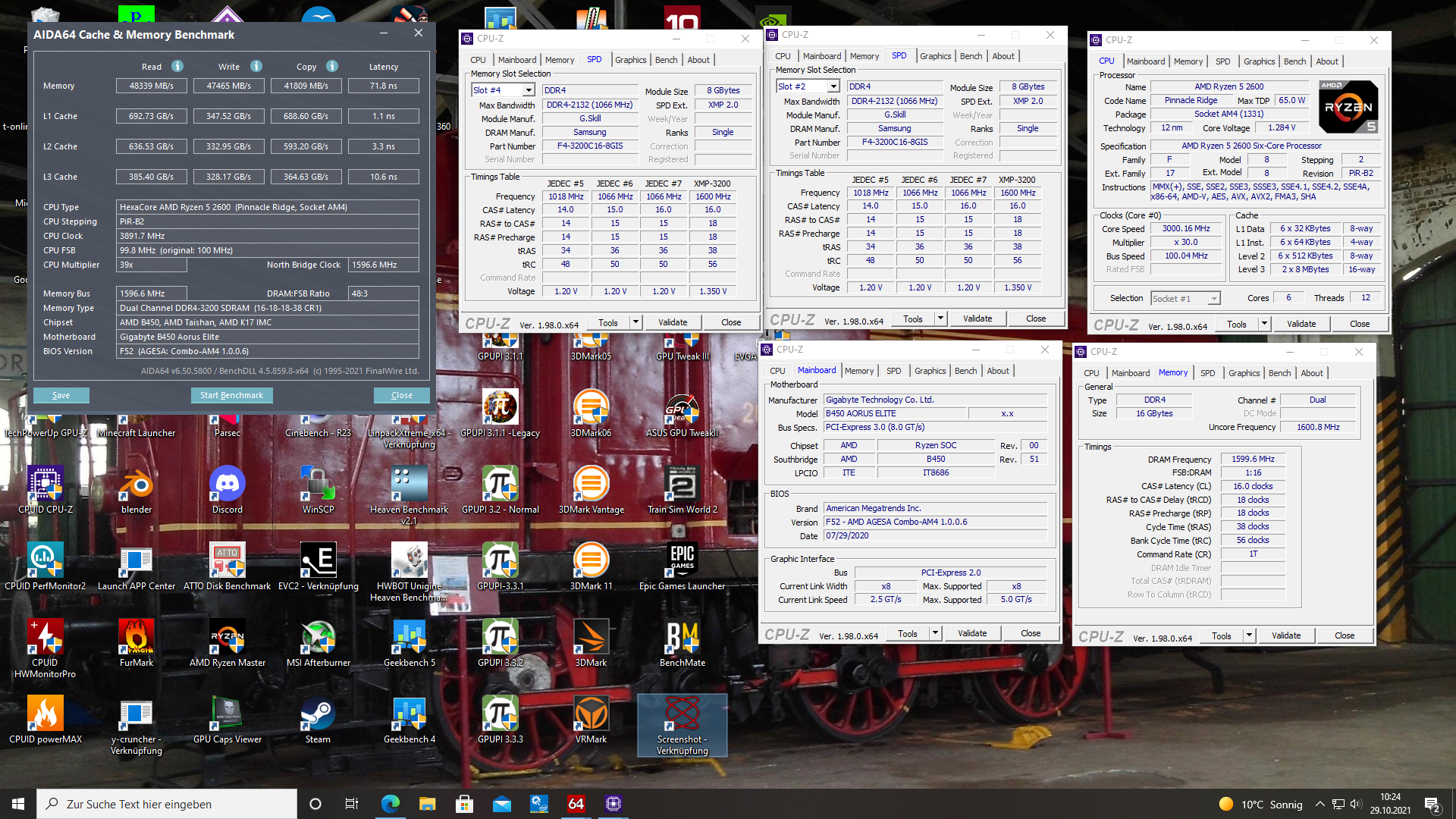The width and height of the screenshot is (1456, 819).
Task: Expand Tools arrow in Memory CPU-Z window
Action: click(x=1249, y=635)
